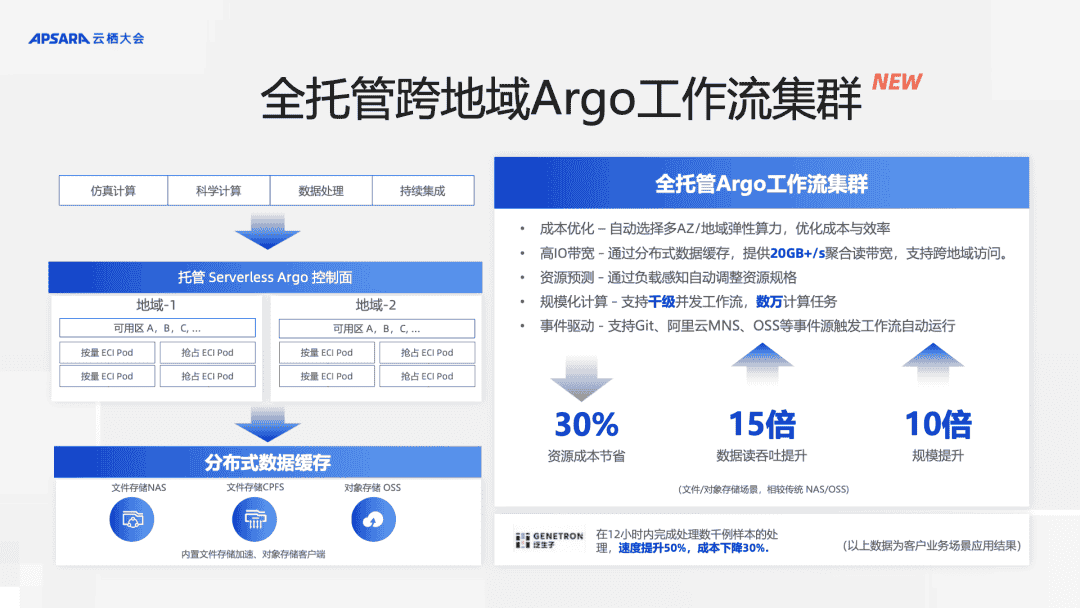Select the 数据处理 tab
The height and width of the screenshot is (608, 1080).
coord(321,190)
